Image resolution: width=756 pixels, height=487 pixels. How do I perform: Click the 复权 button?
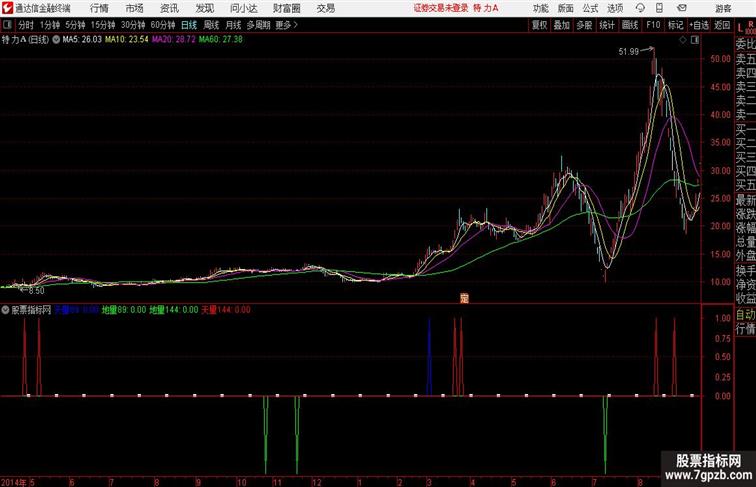point(540,25)
